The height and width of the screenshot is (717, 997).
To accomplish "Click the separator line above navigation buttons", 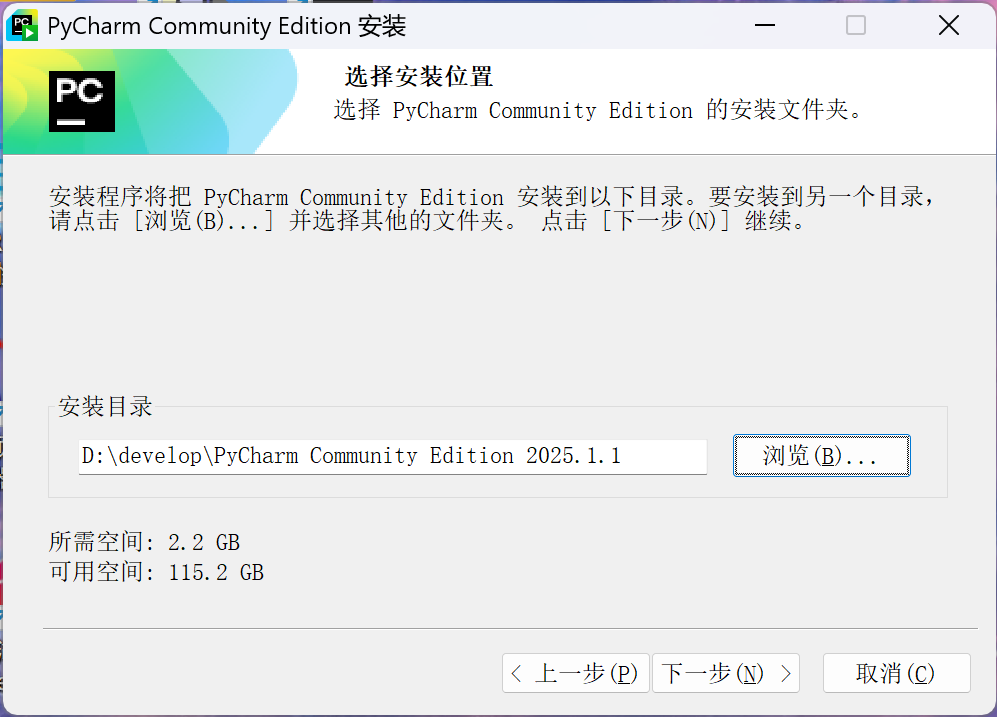I will (498, 630).
